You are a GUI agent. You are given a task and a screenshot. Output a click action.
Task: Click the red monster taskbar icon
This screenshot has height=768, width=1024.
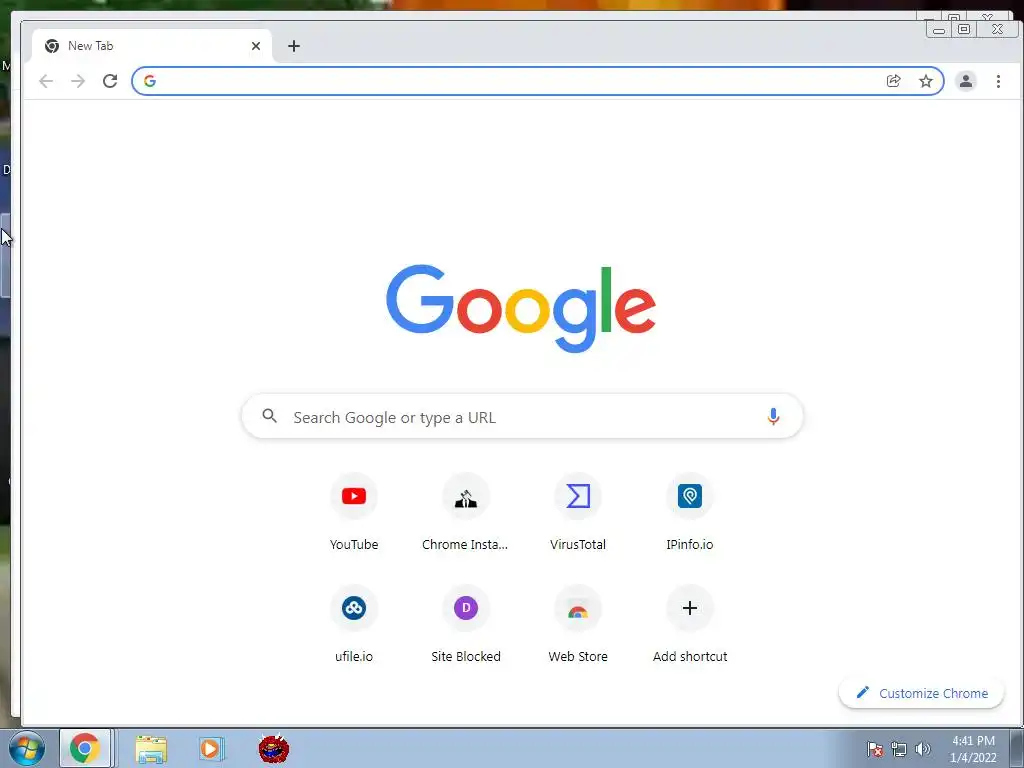[274, 748]
